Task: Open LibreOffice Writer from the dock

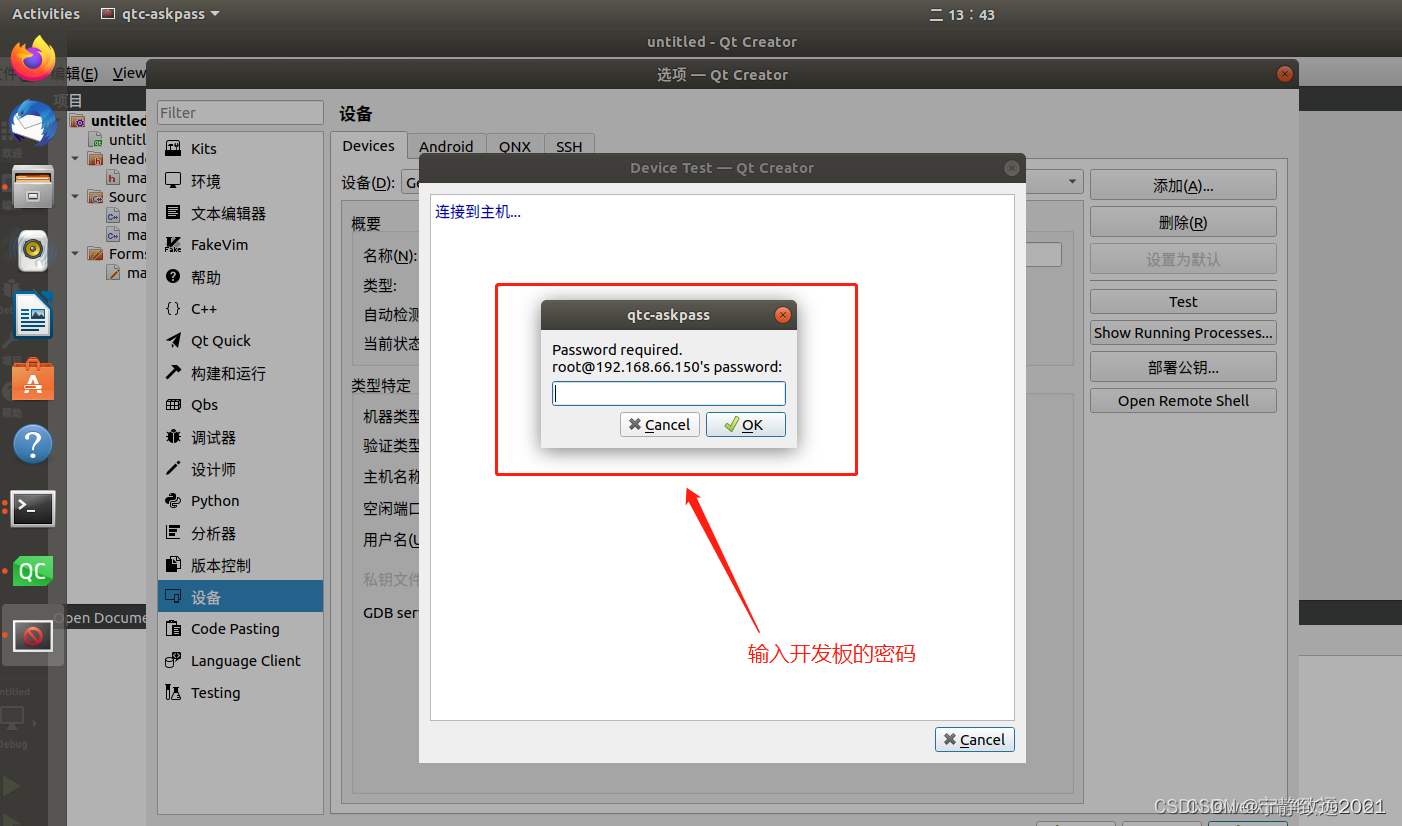Action: click(x=33, y=315)
